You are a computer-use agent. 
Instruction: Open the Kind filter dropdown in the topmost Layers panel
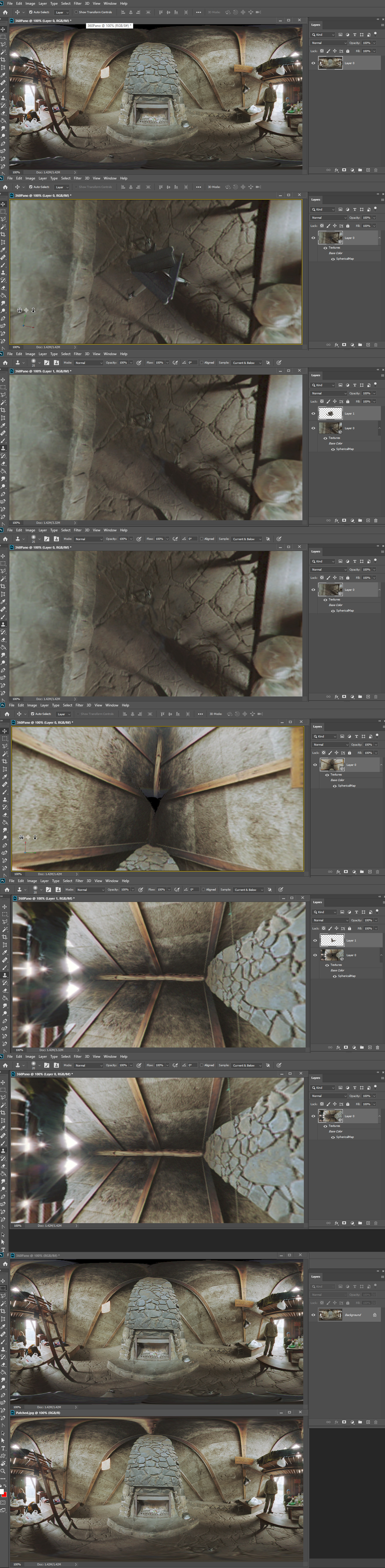click(322, 35)
